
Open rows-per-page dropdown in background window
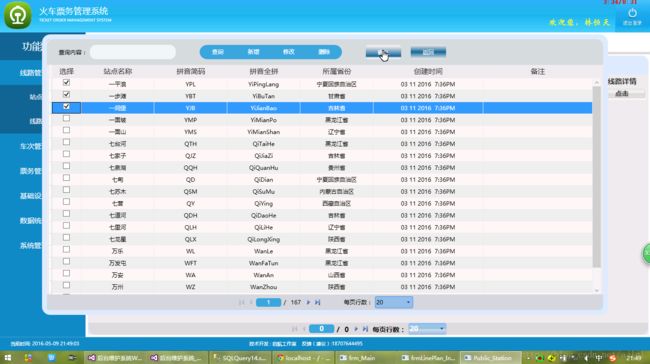427,329
